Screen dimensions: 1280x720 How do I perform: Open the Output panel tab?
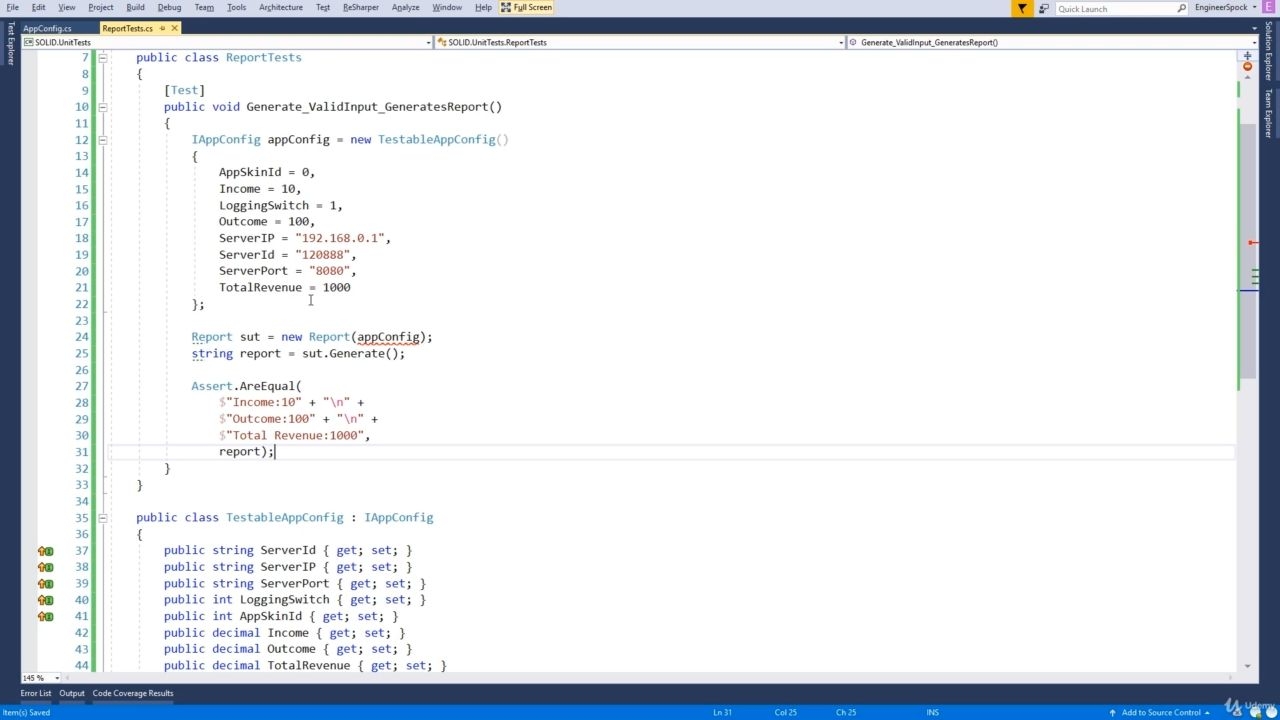72,693
